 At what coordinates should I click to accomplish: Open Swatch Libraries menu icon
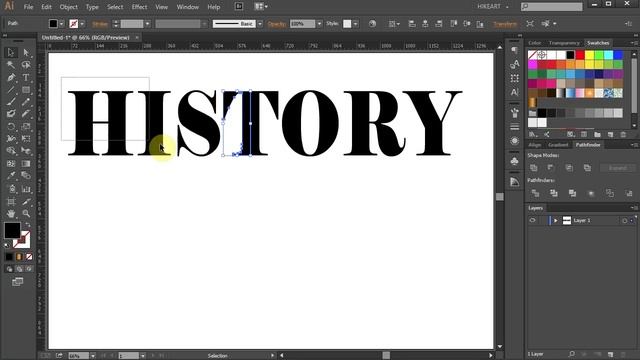532,135
